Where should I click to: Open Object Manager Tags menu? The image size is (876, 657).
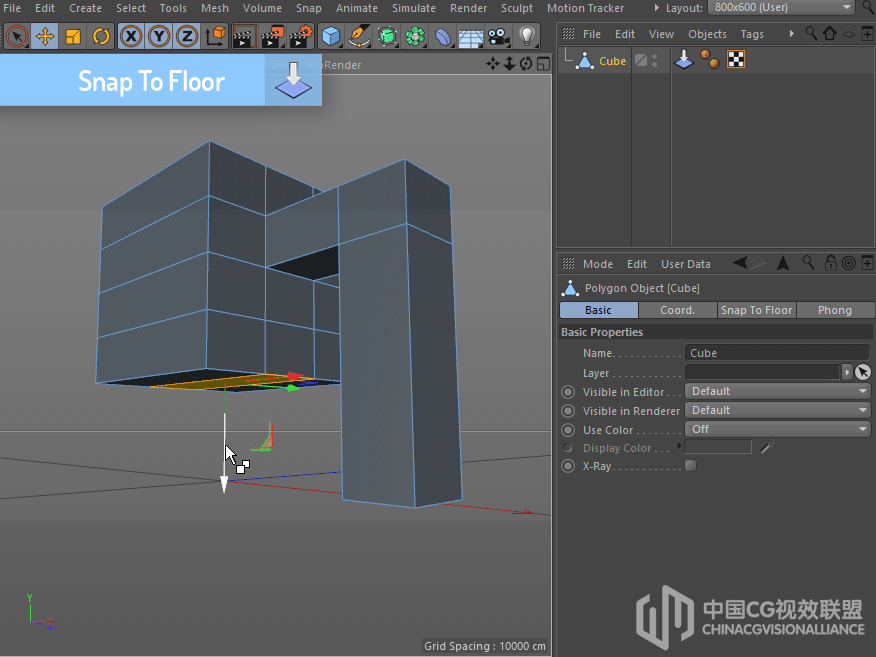pos(752,34)
